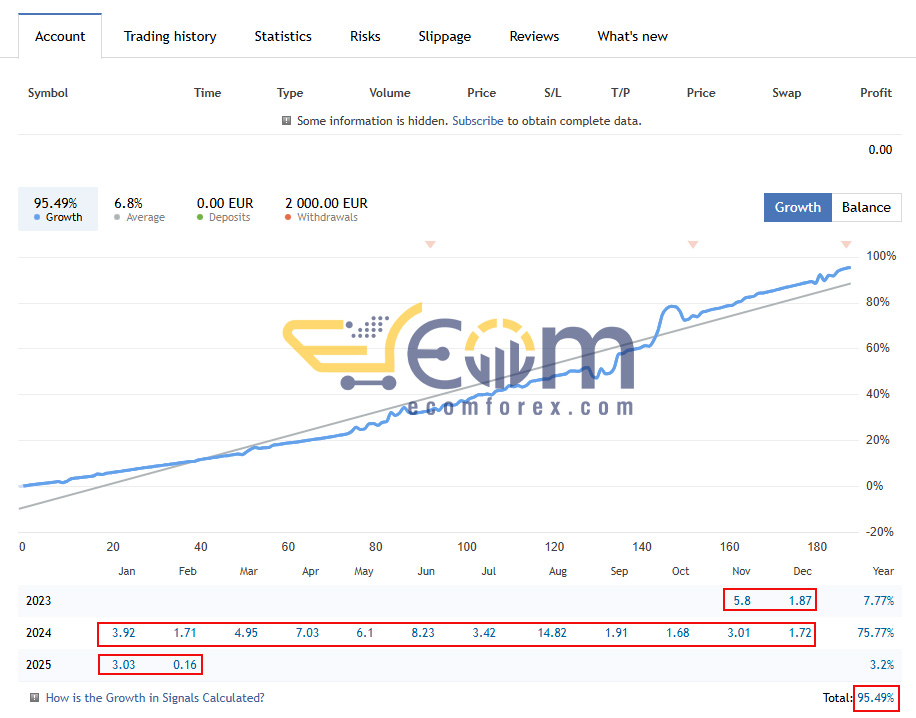The image size is (916, 718).
Task: Click the Time column header
Action: 207,93
